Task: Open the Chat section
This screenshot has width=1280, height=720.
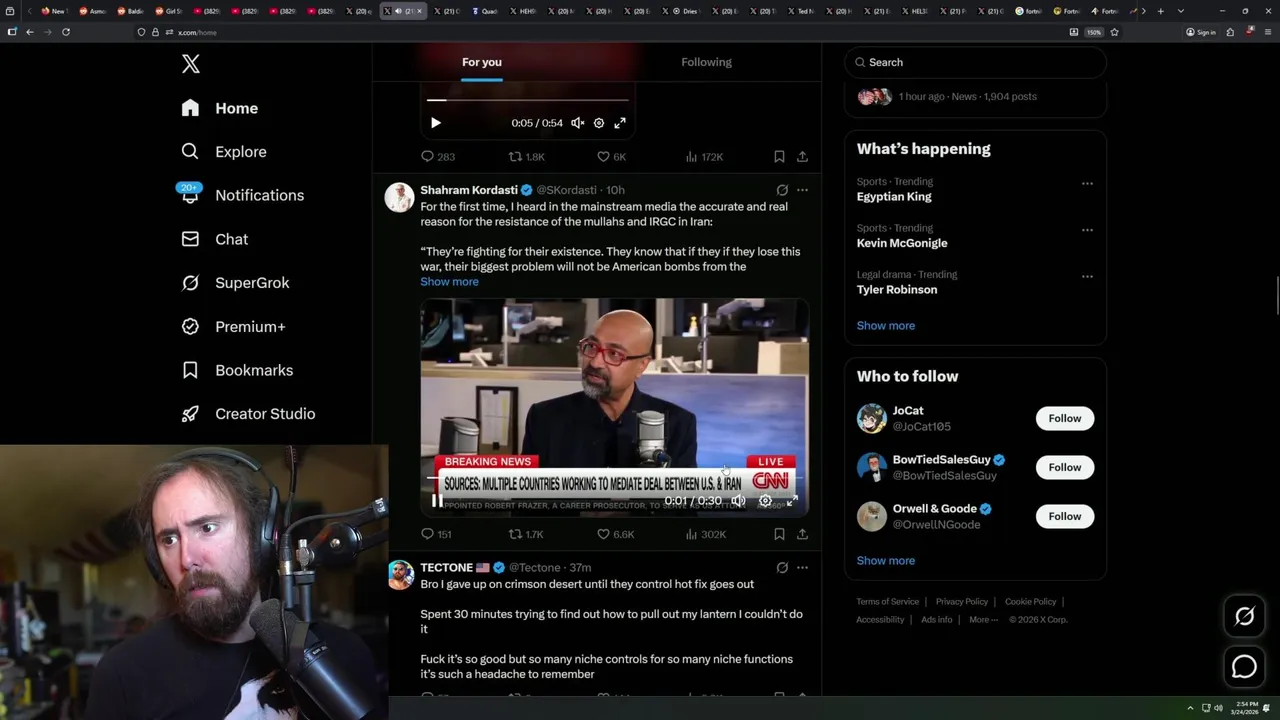Action: coord(214,239)
